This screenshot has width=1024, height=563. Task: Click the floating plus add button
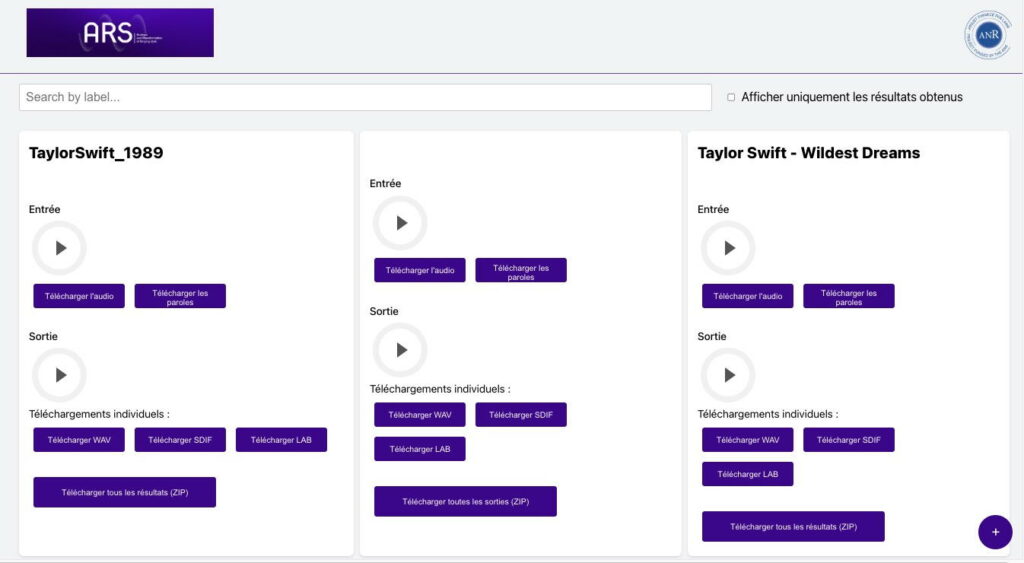tap(995, 532)
